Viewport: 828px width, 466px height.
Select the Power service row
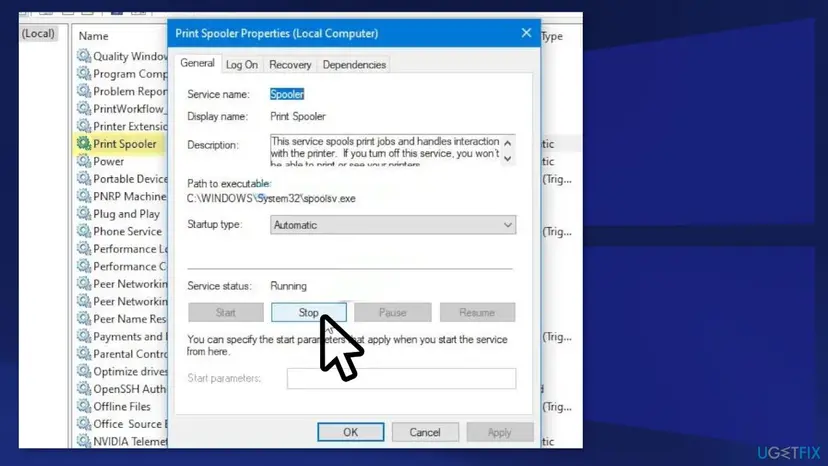coord(120,161)
